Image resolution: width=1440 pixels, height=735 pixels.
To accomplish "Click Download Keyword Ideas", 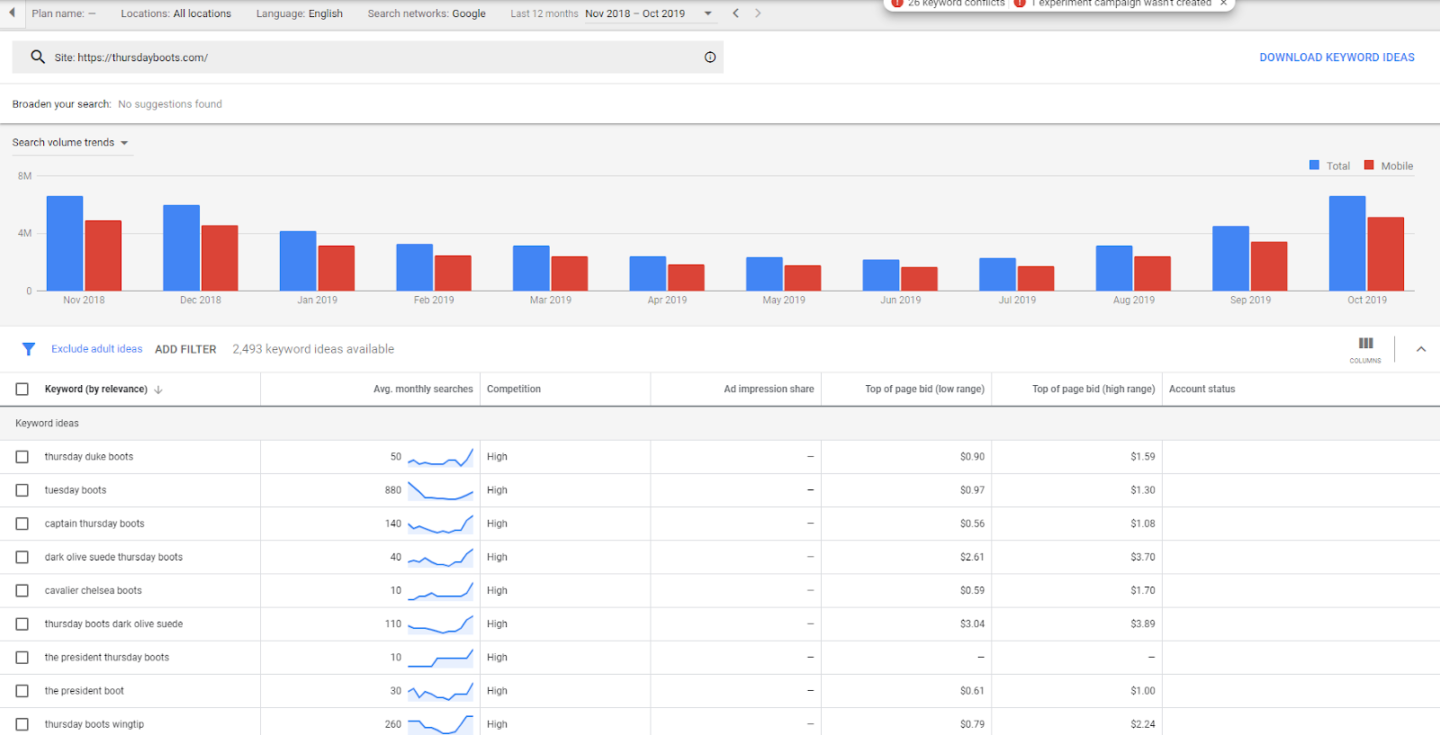I will click(x=1336, y=58).
